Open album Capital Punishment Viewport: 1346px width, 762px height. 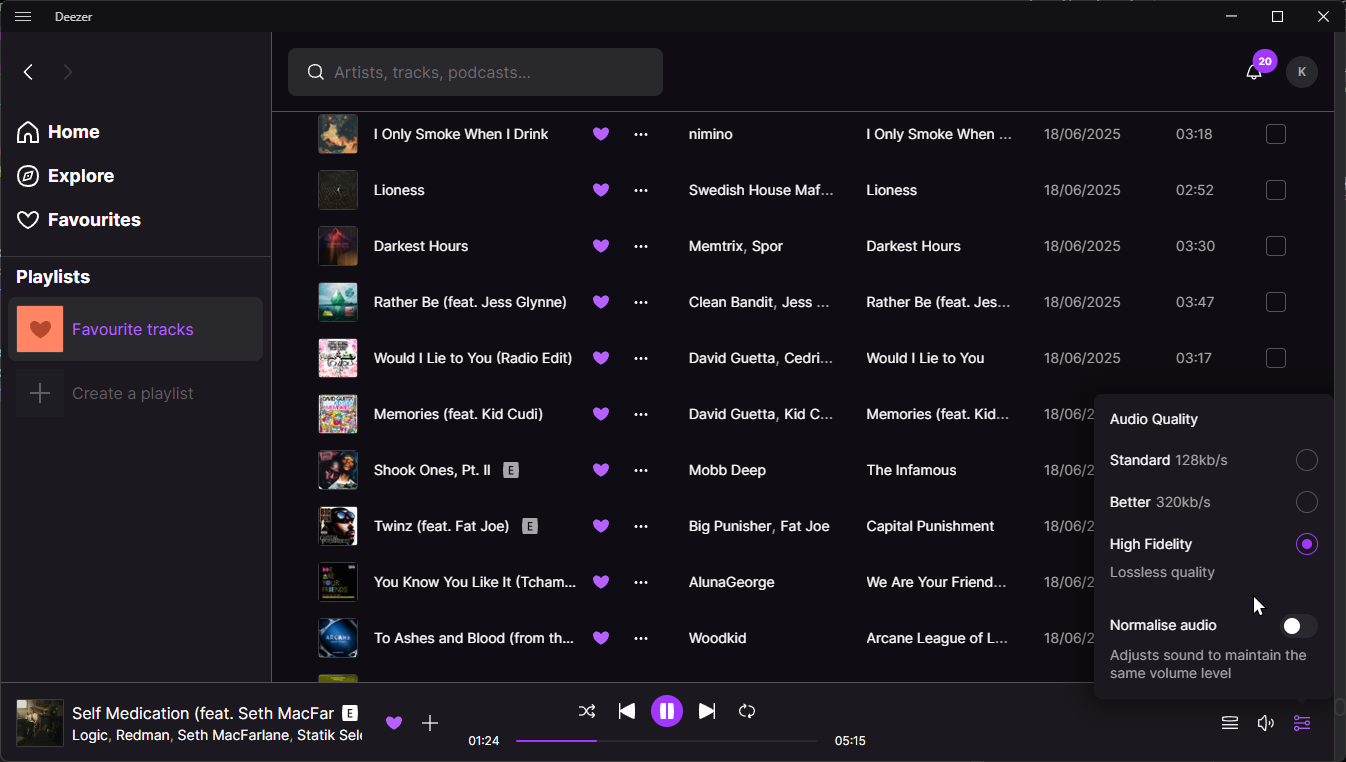pyautogui.click(x=930, y=526)
